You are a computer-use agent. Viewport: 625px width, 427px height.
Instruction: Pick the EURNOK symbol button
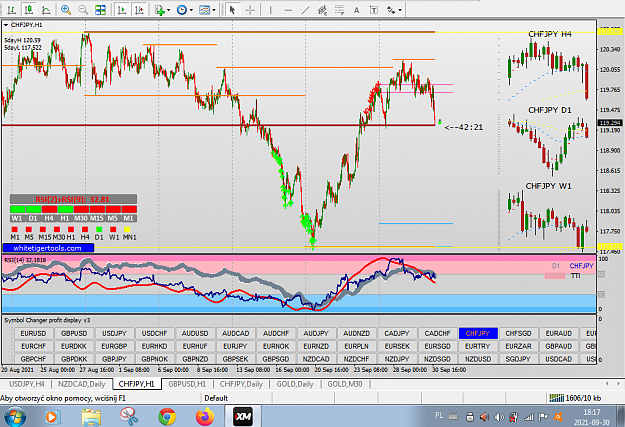(x=276, y=346)
